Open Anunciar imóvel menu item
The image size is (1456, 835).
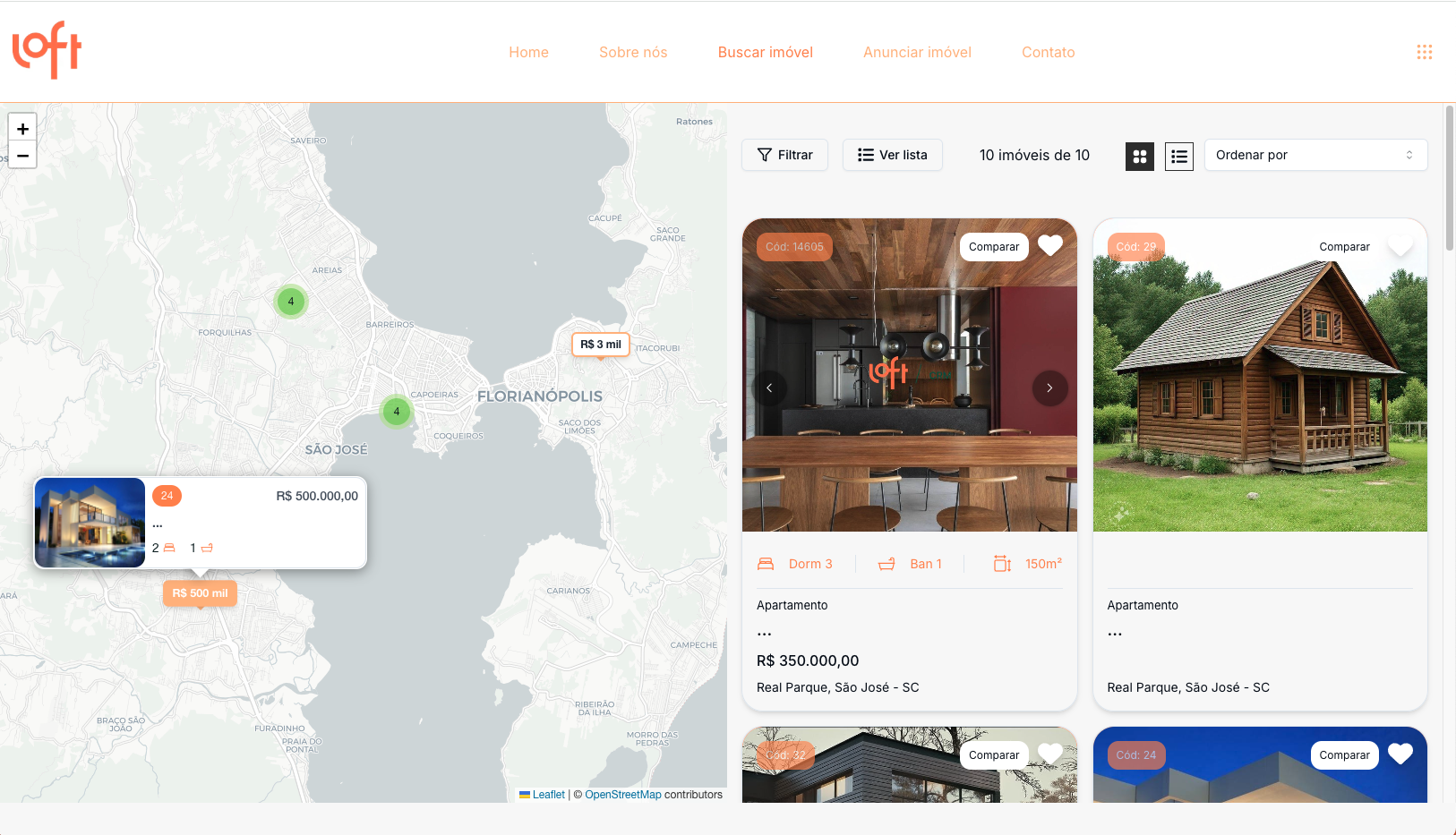point(917,52)
